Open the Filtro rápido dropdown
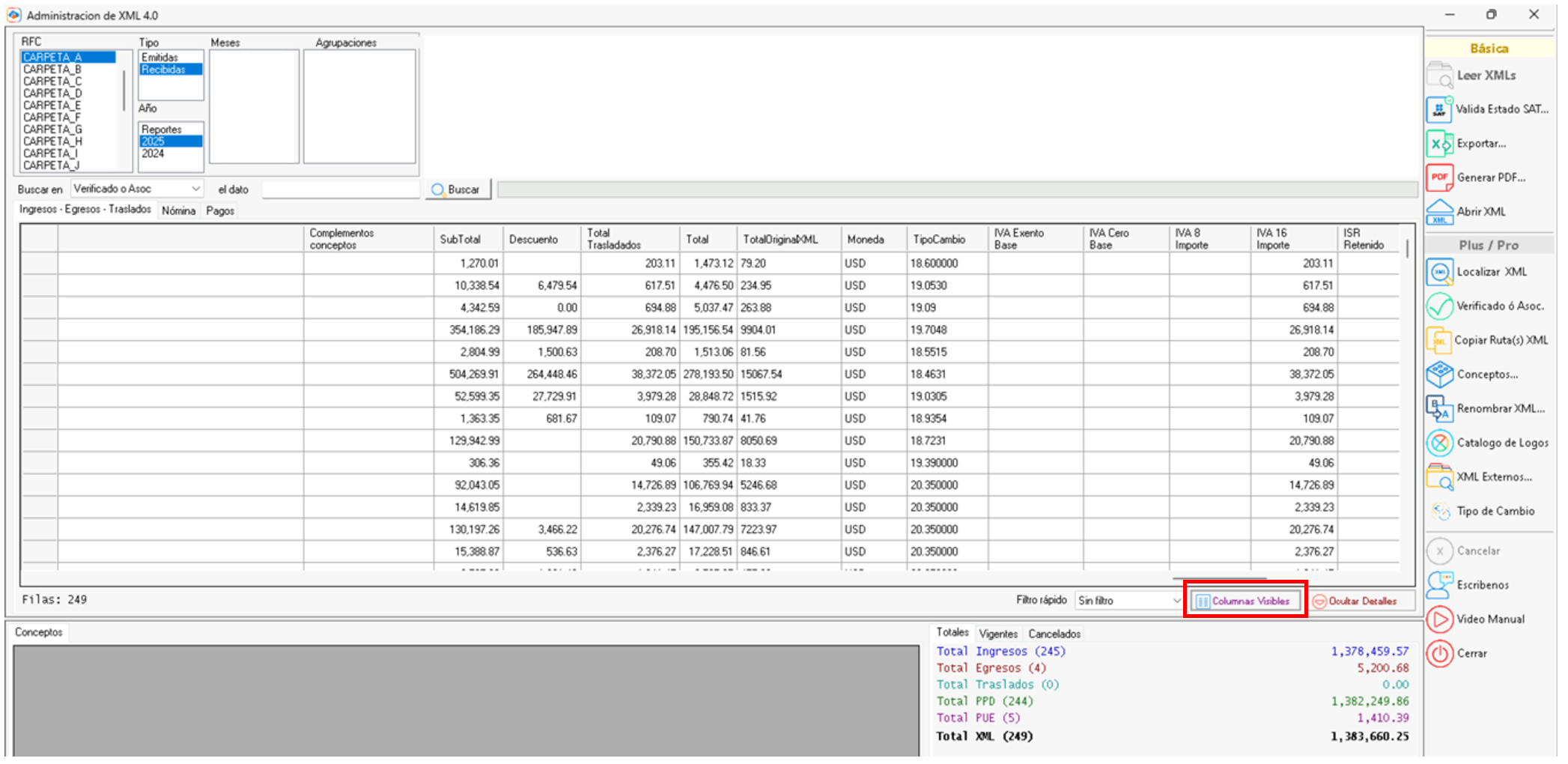 tap(1174, 601)
